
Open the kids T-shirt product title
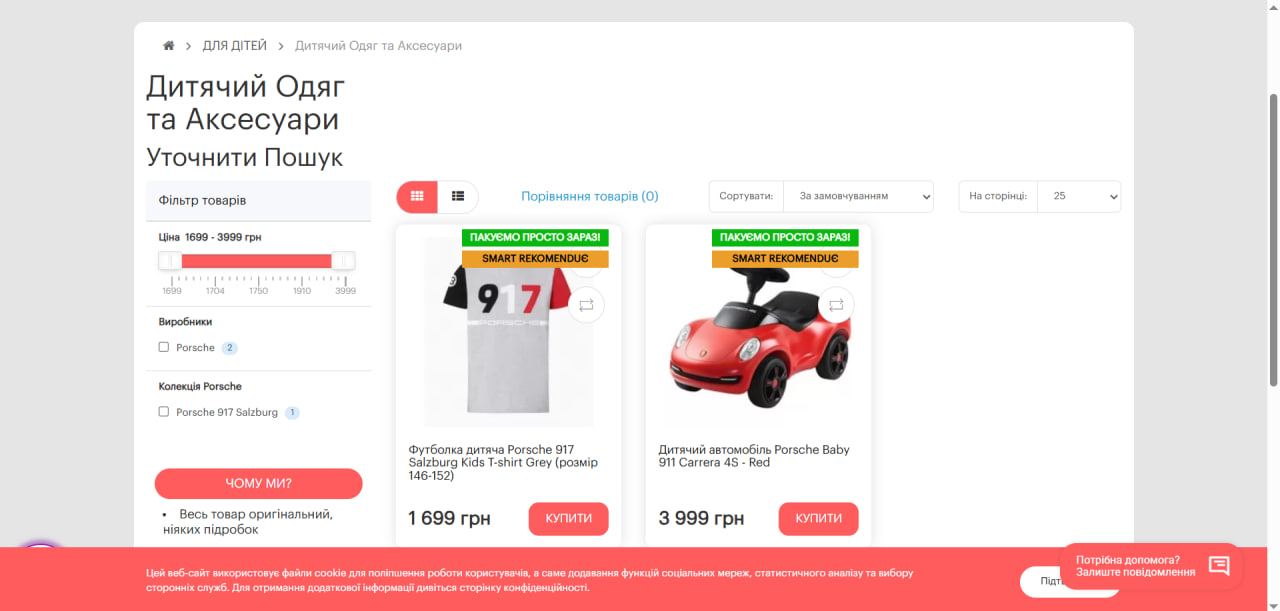505,463
